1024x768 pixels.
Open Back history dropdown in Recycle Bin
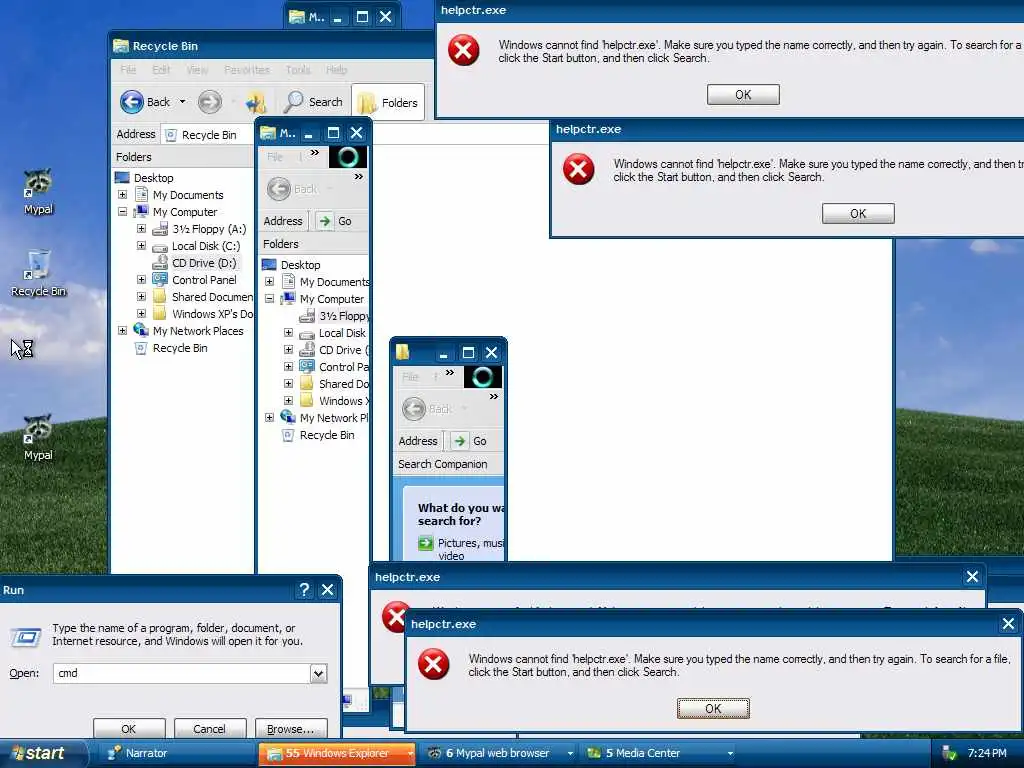click(182, 102)
